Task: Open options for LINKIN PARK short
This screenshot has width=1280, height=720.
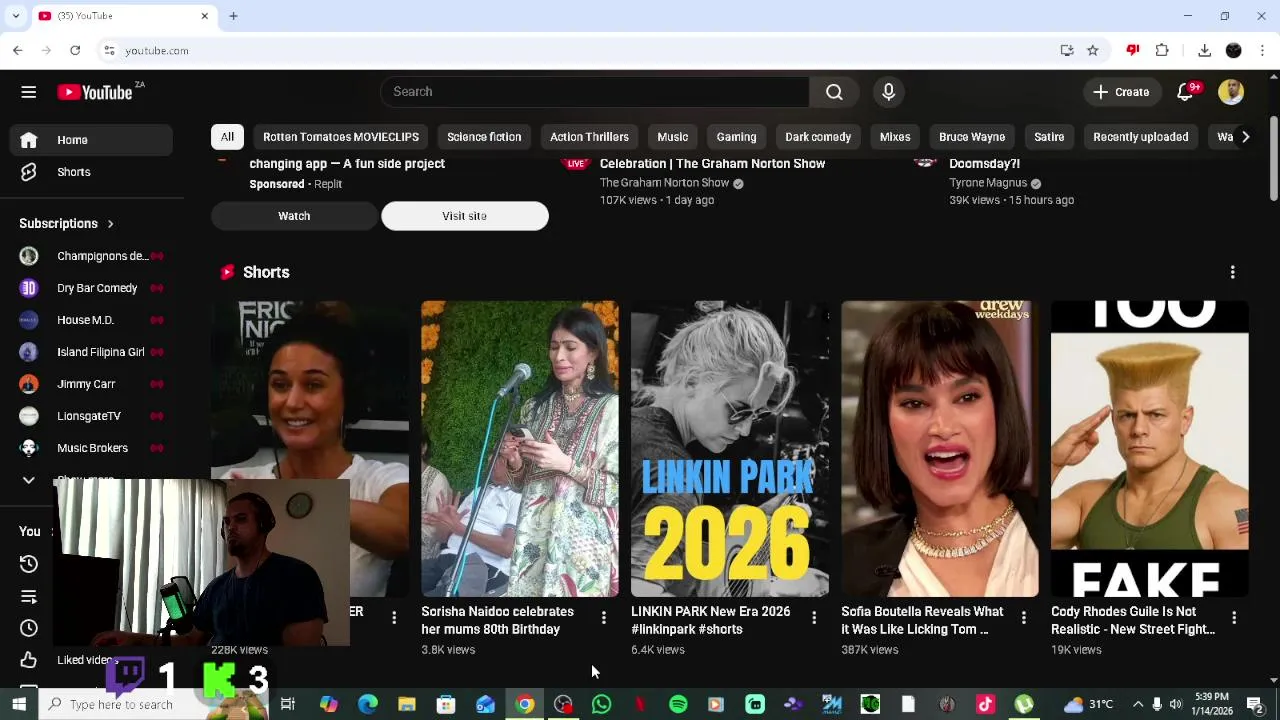Action: pyautogui.click(x=814, y=619)
